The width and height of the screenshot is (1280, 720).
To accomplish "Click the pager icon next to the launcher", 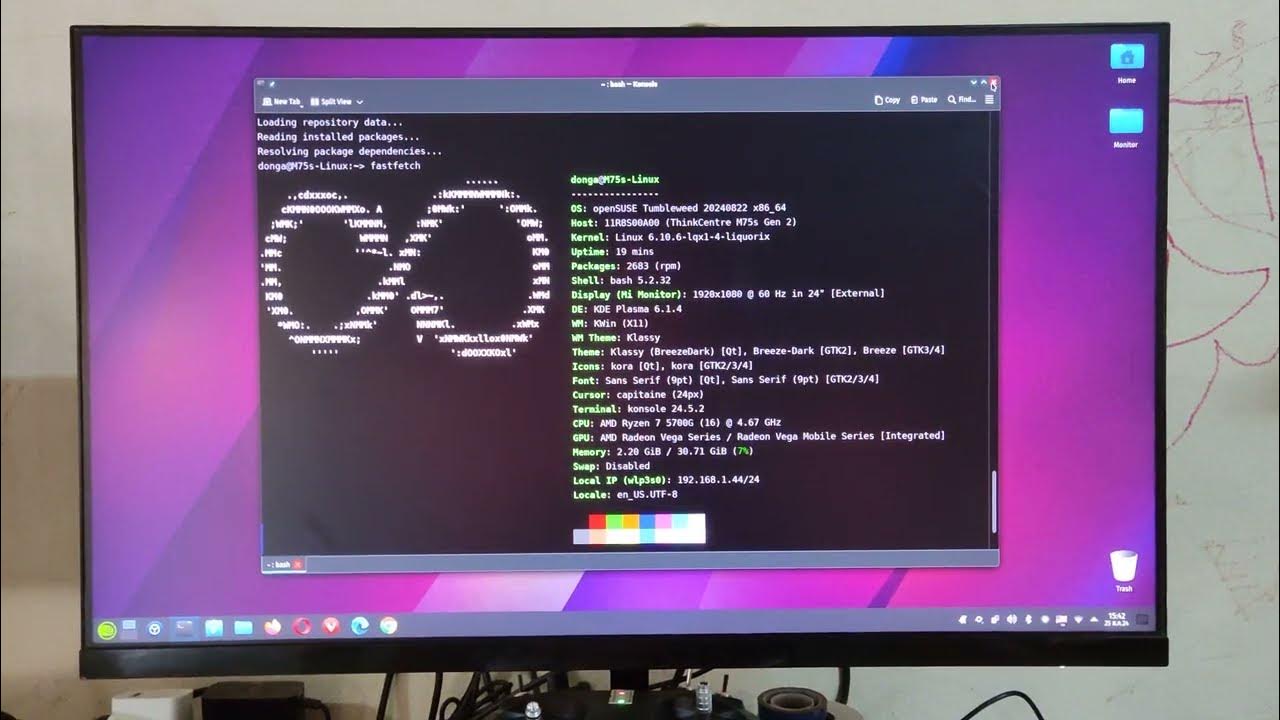I will (x=129, y=628).
